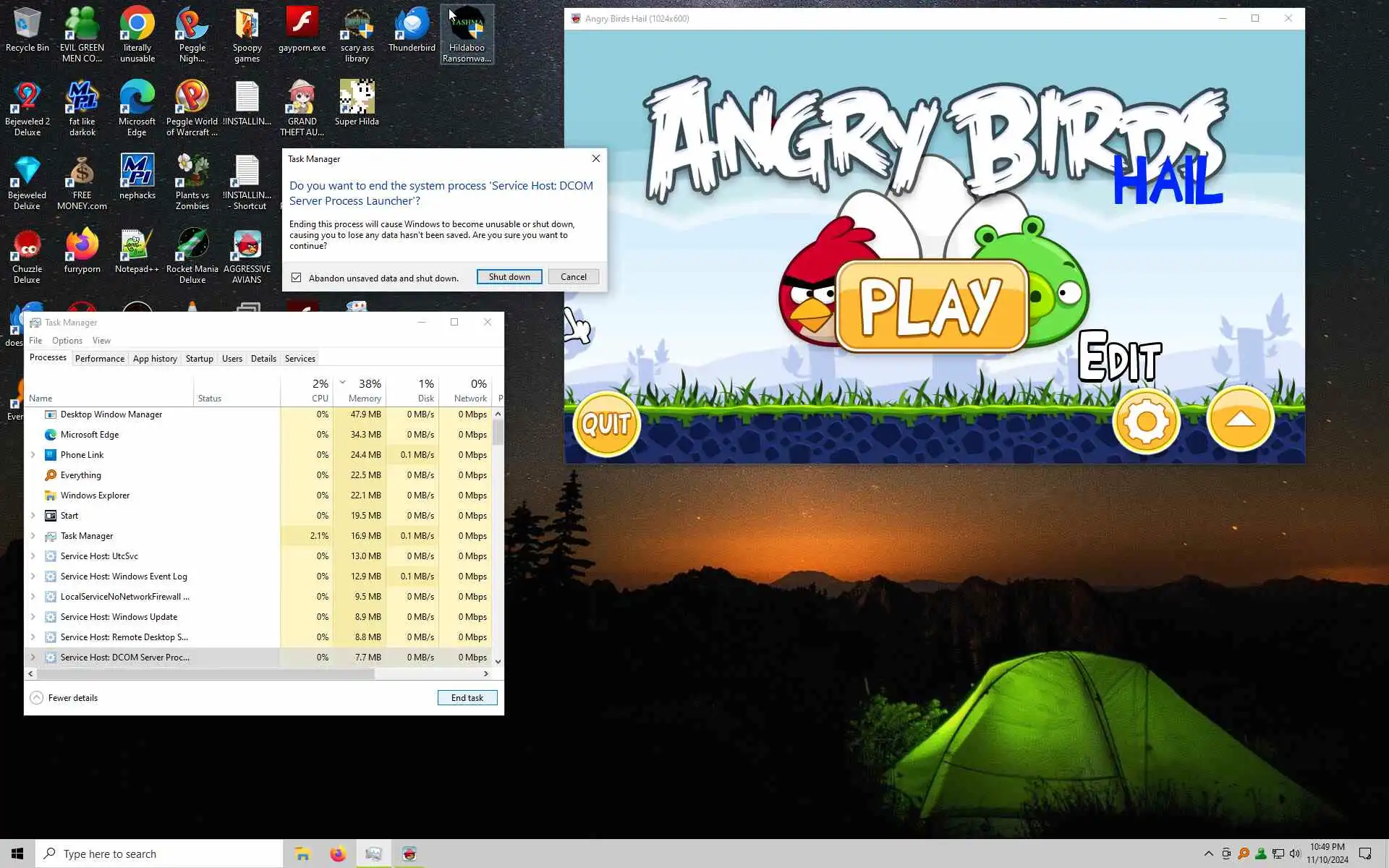Switch to the Performance tab
This screenshot has width=1389, height=868.
tap(99, 359)
